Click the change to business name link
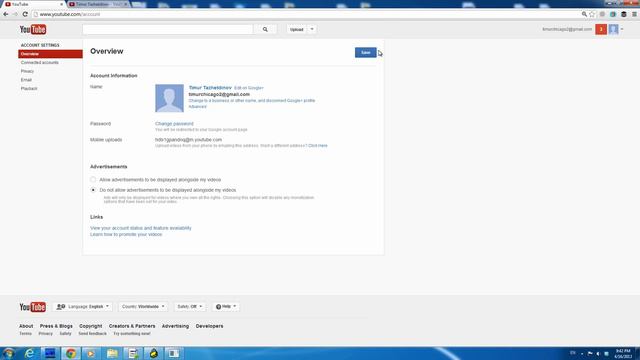This screenshot has width=640, height=360. [x=251, y=100]
